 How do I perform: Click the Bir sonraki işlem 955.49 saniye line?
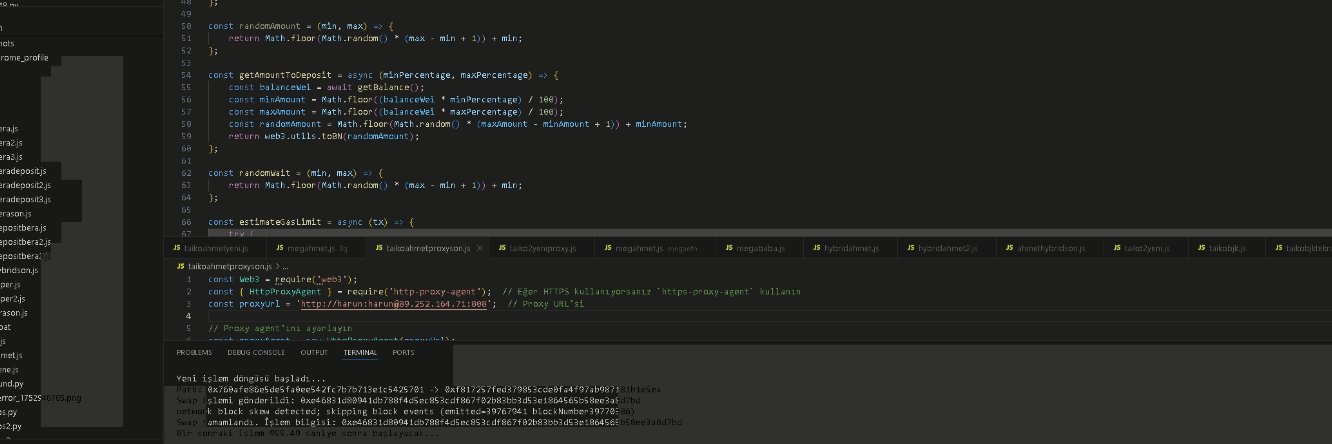tap(308, 434)
